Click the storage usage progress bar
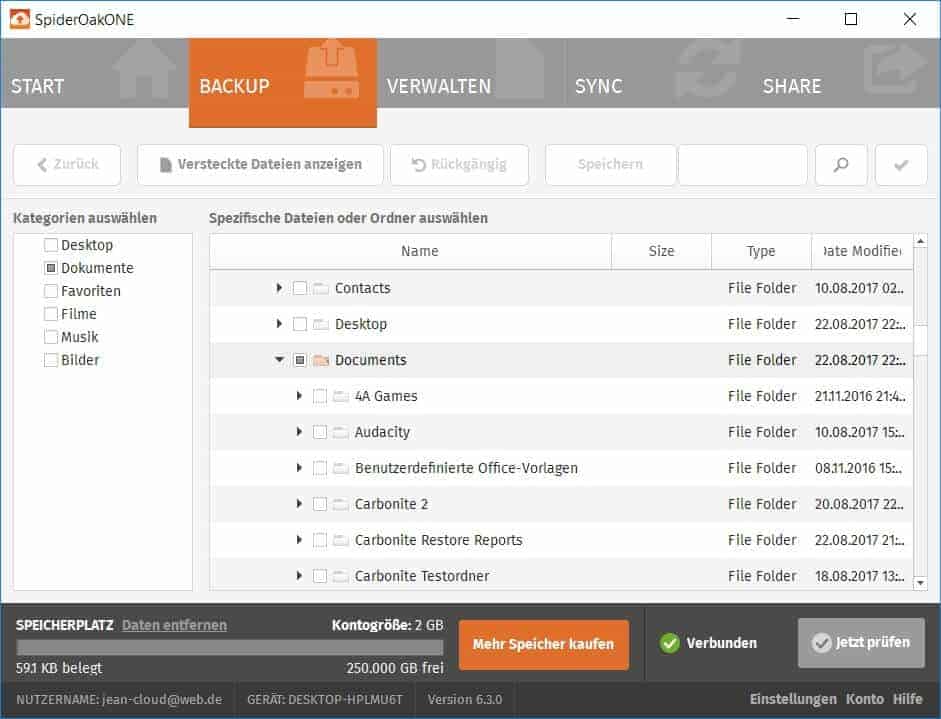941x719 pixels. 230,647
